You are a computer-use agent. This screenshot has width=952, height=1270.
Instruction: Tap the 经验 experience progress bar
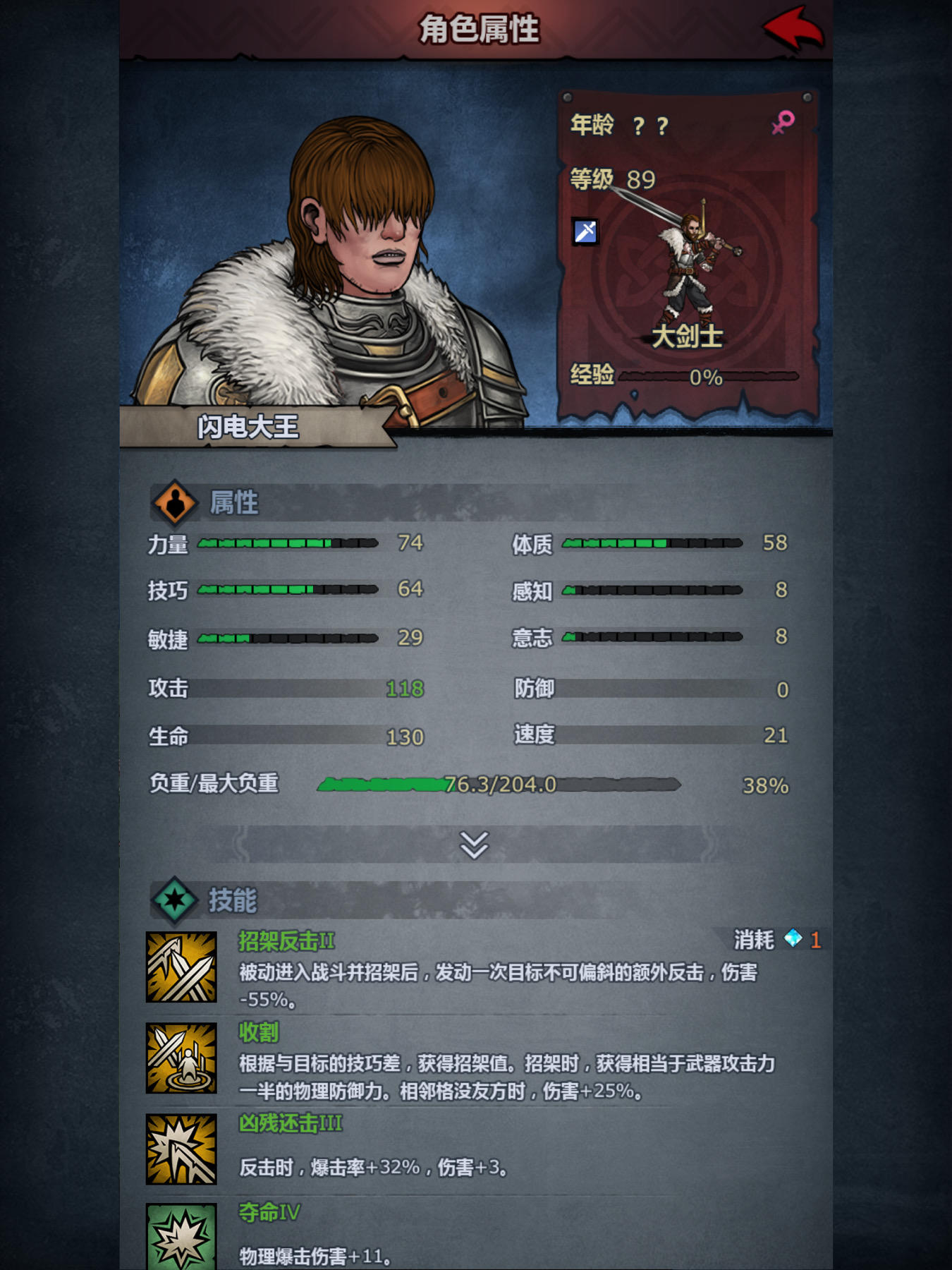(709, 377)
